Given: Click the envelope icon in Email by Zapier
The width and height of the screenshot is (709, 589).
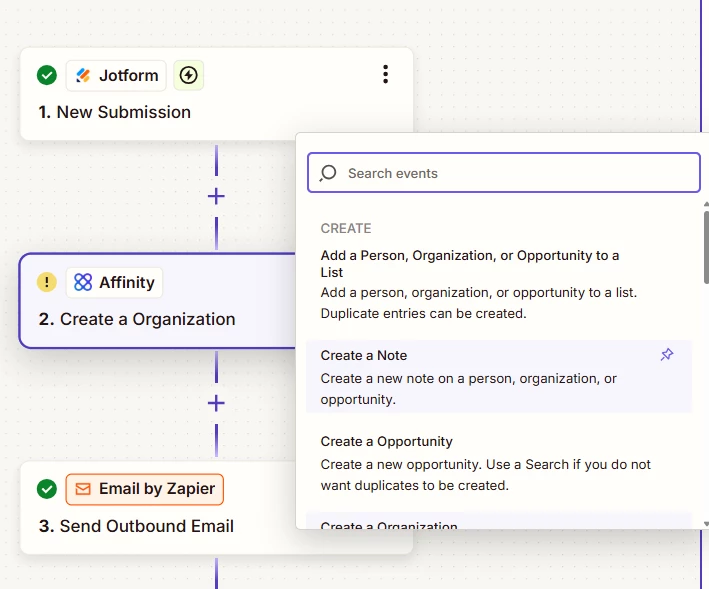Looking at the screenshot, I should 83,489.
